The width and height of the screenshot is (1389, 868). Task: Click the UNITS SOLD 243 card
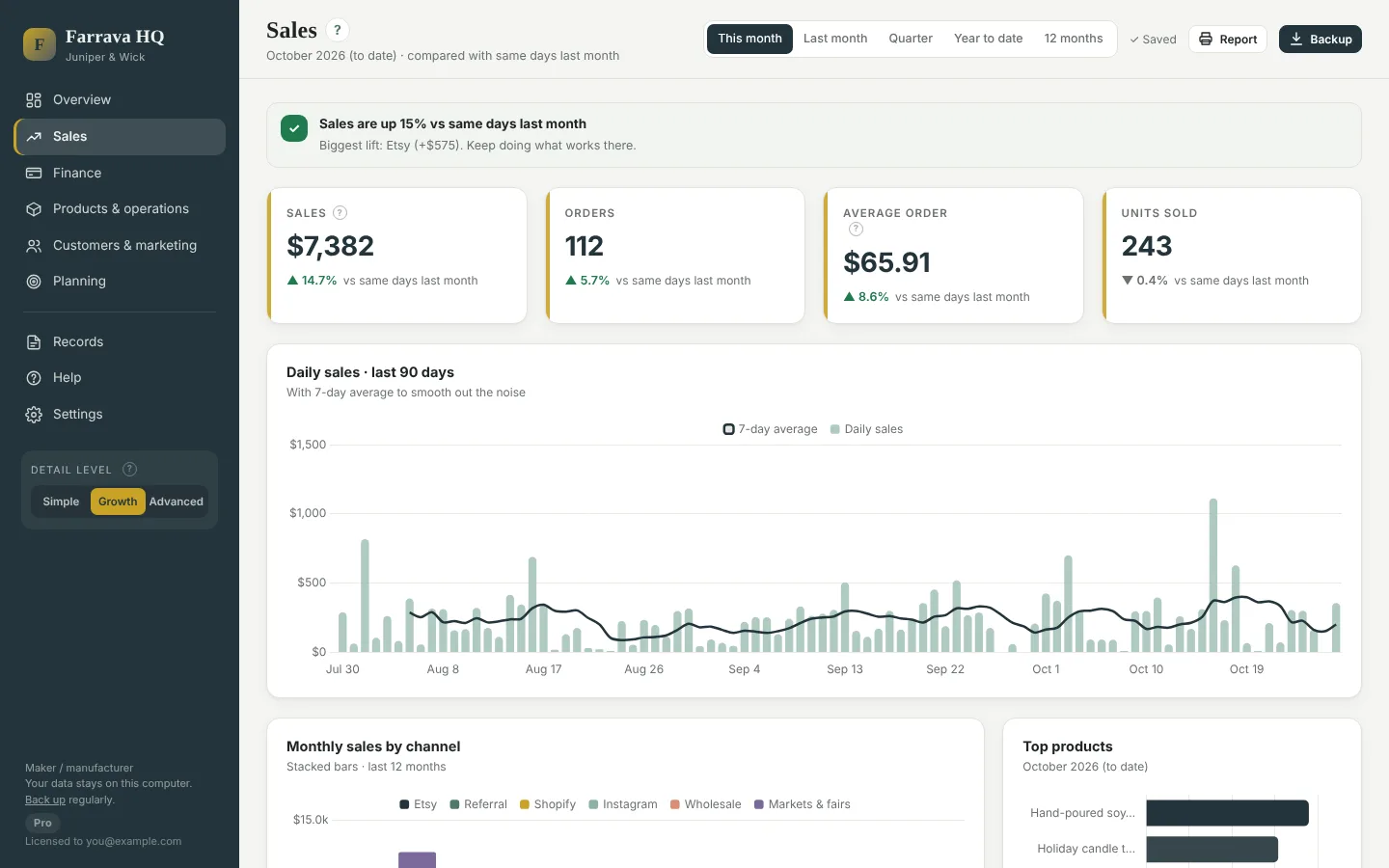click(1232, 256)
